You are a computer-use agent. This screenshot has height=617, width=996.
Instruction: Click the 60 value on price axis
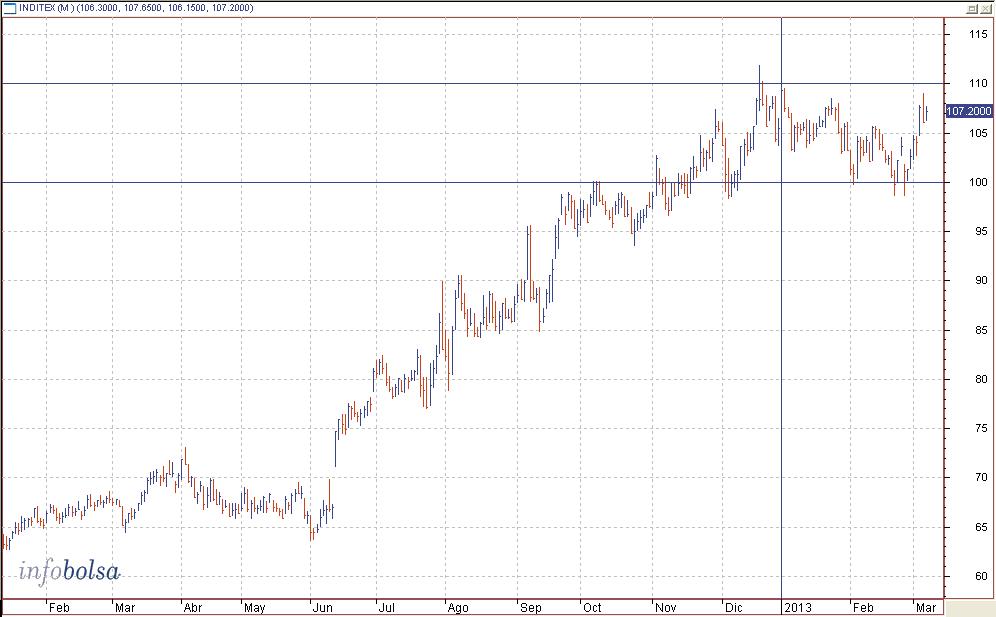point(981,576)
